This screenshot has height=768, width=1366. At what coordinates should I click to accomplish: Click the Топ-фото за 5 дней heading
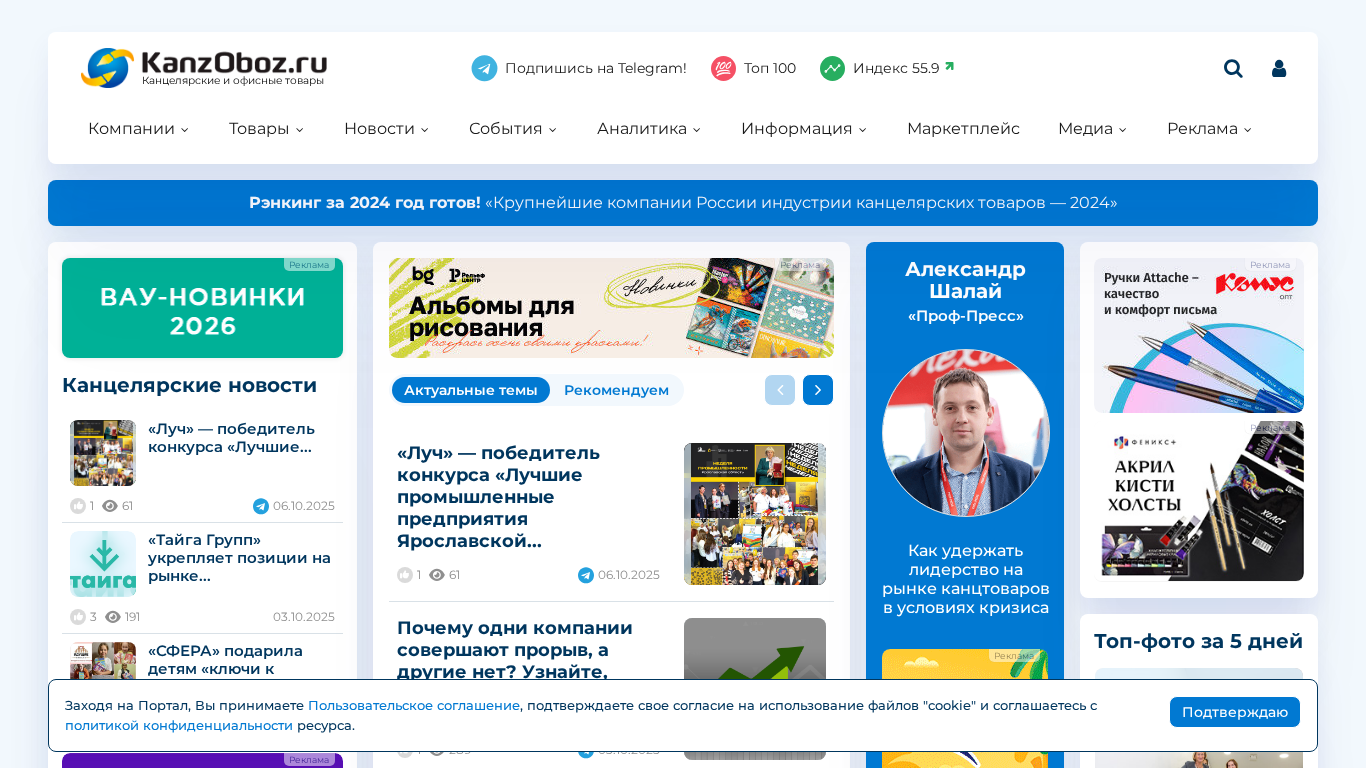pyautogui.click(x=1198, y=641)
